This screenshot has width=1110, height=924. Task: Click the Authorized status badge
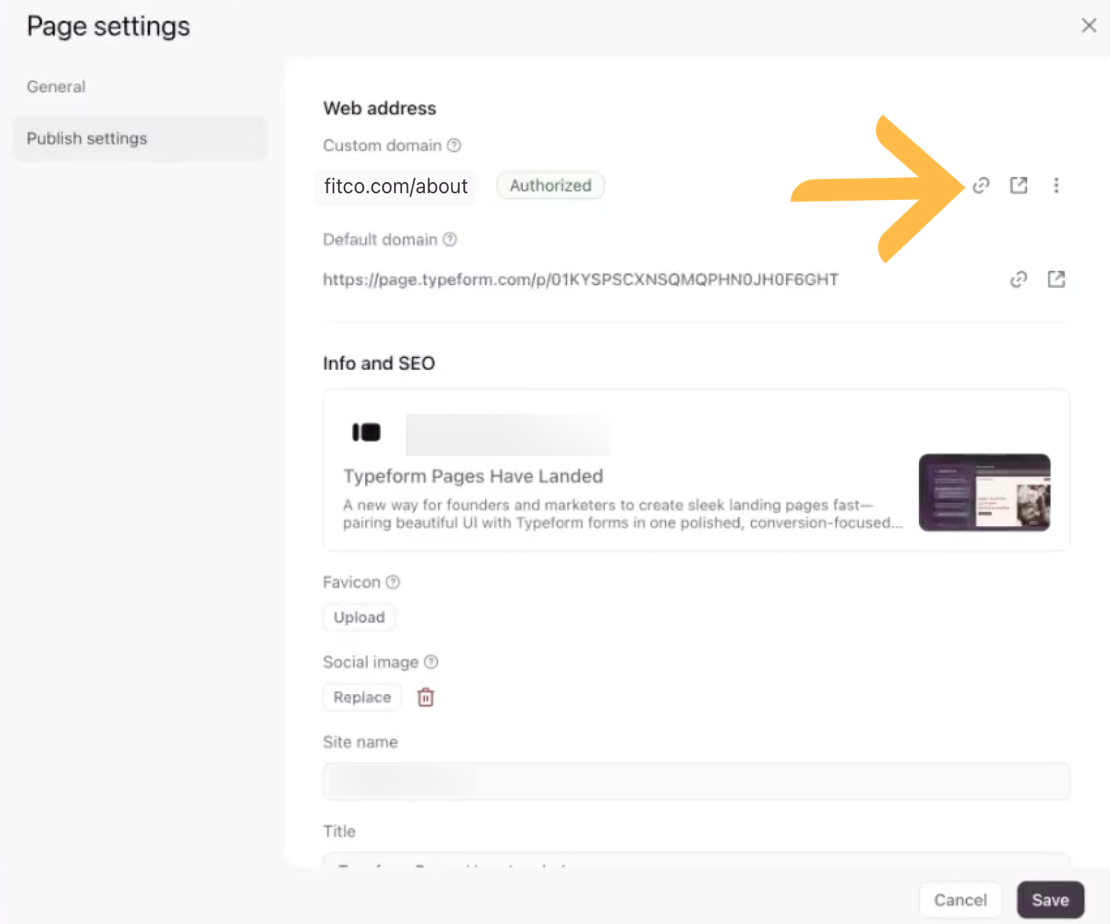tap(550, 186)
